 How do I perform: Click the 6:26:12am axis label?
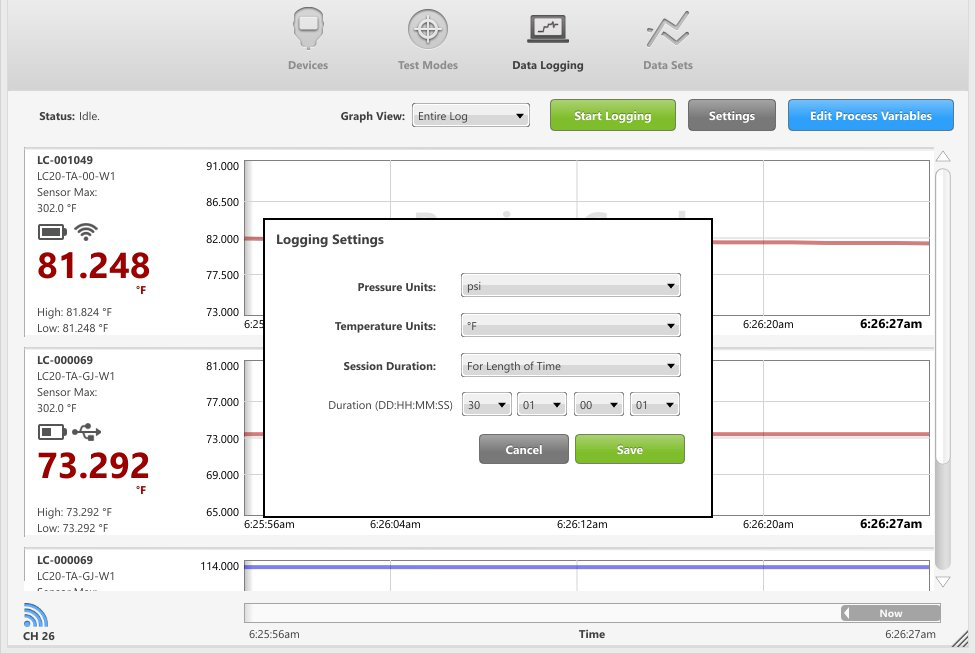[x=582, y=524]
